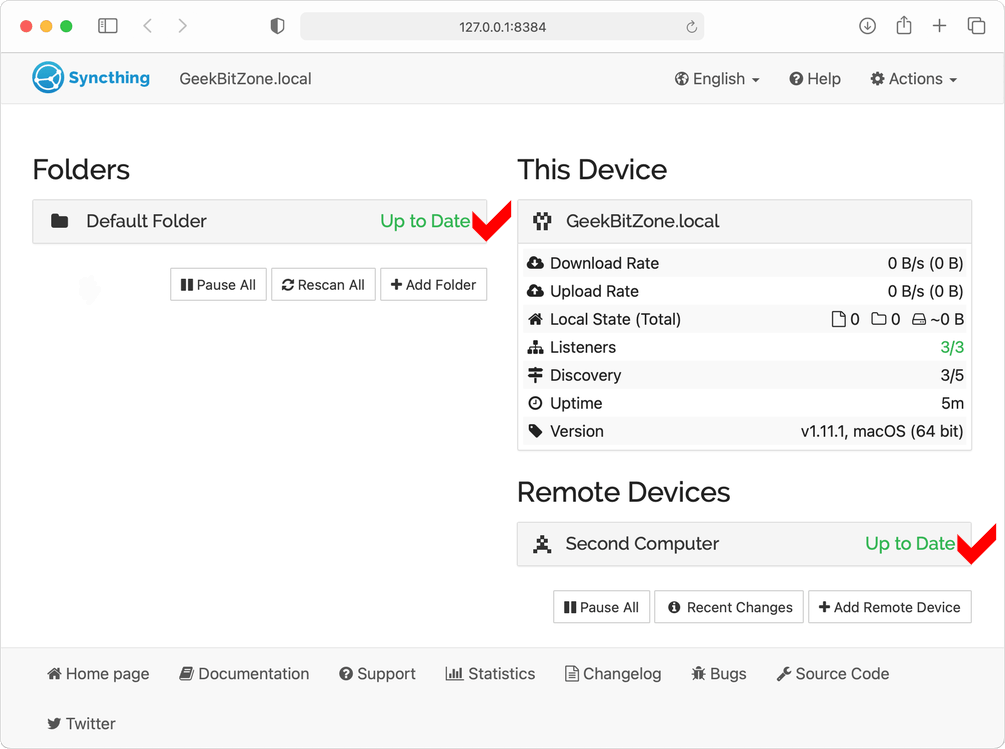
Task: Open the Home page footer link
Action: coord(98,674)
